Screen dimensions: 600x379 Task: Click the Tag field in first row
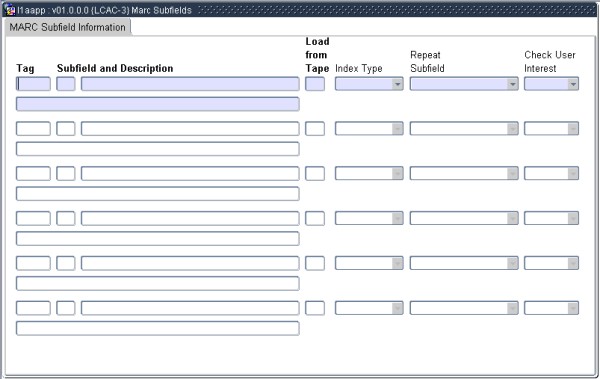click(x=33, y=84)
